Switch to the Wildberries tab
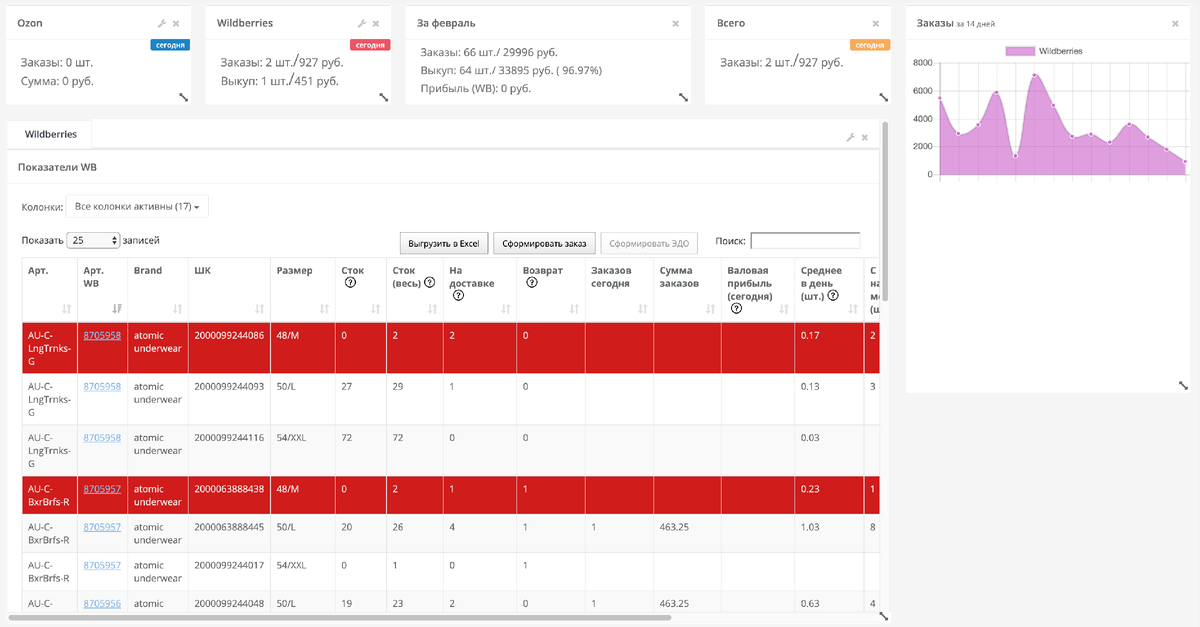Viewport: 1200px width, 627px height. (51, 133)
